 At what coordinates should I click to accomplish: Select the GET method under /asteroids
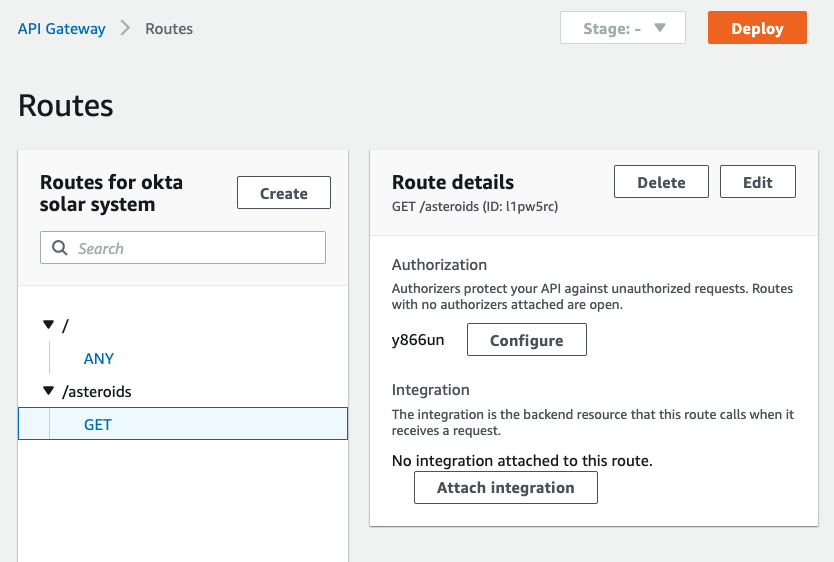click(x=183, y=424)
